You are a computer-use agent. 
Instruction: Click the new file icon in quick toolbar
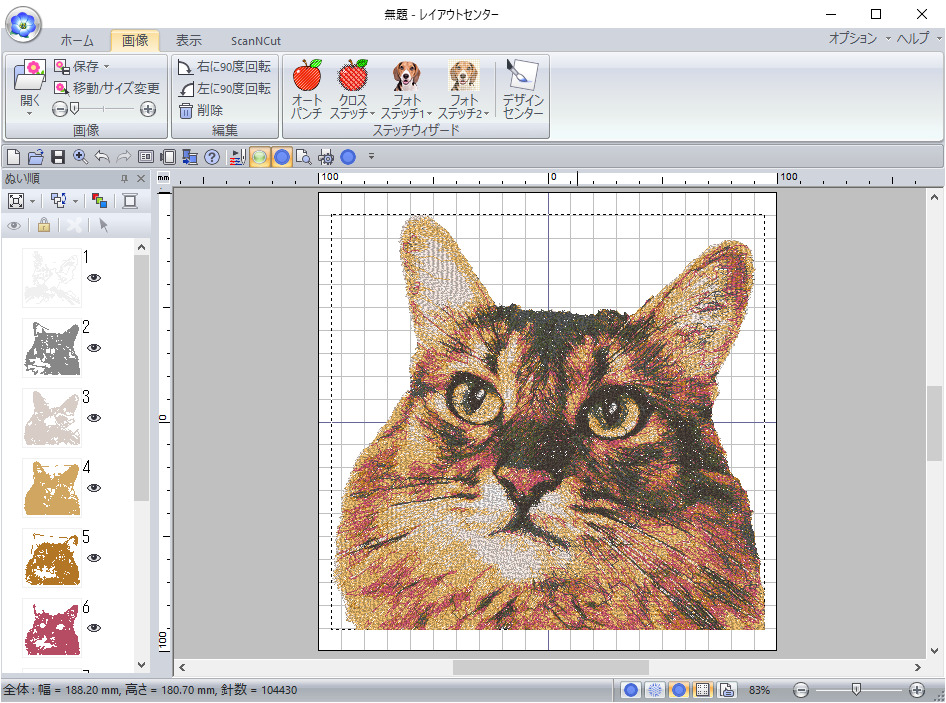[x=13, y=157]
